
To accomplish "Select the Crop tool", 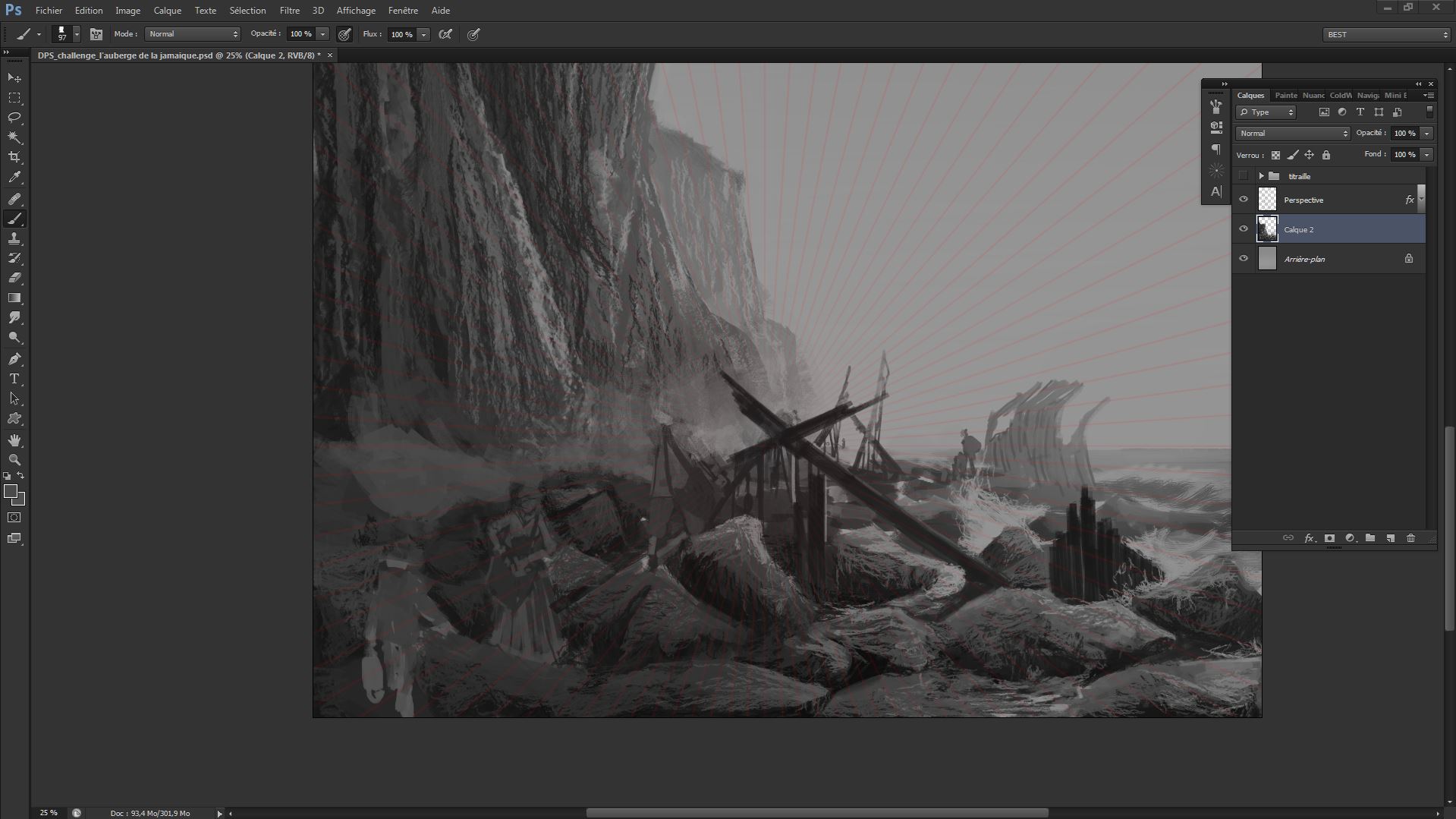I will (14, 157).
